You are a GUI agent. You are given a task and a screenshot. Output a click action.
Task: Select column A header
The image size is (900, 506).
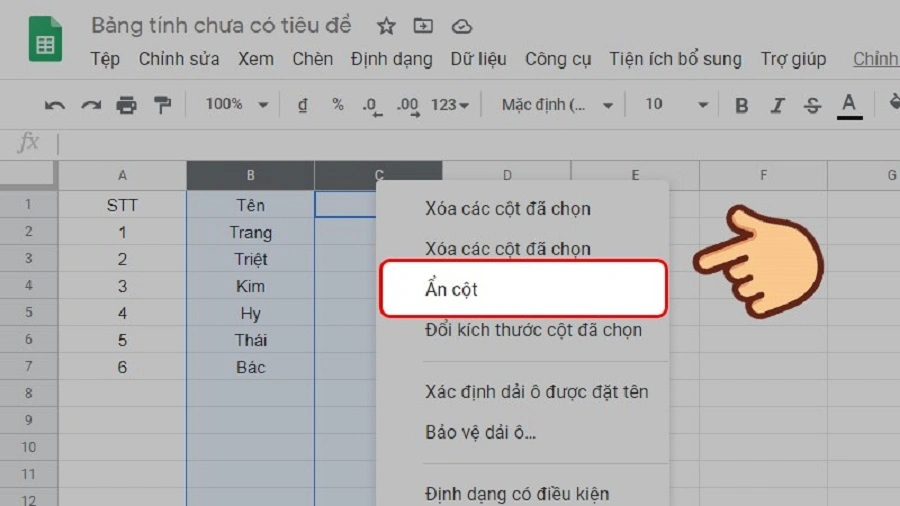click(122, 176)
